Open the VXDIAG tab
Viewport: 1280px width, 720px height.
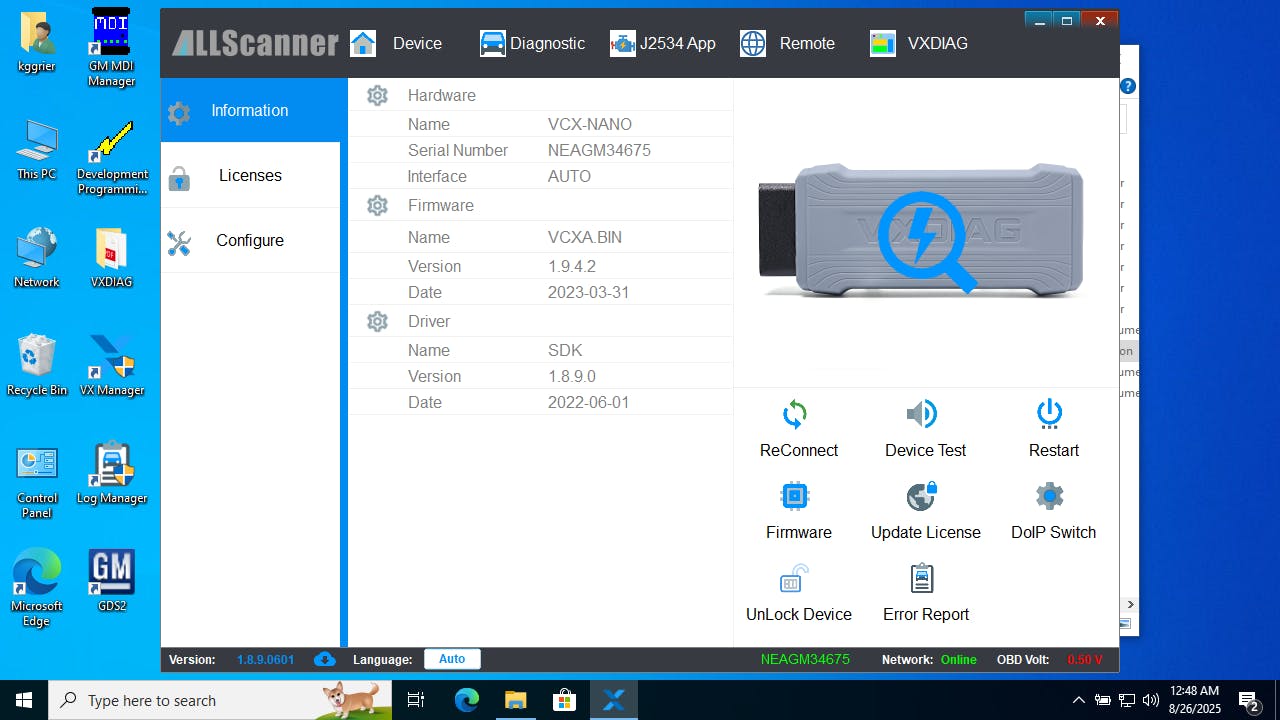tap(919, 43)
